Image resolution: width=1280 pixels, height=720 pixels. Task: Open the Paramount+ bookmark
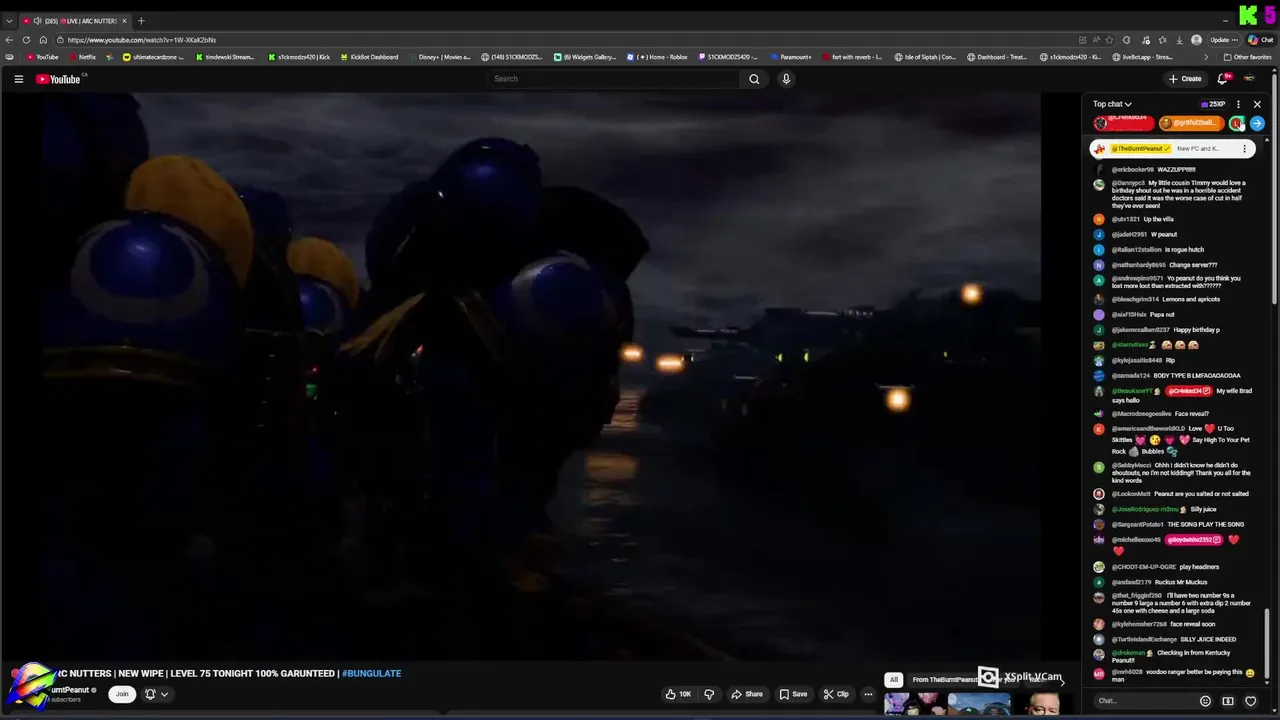point(791,57)
